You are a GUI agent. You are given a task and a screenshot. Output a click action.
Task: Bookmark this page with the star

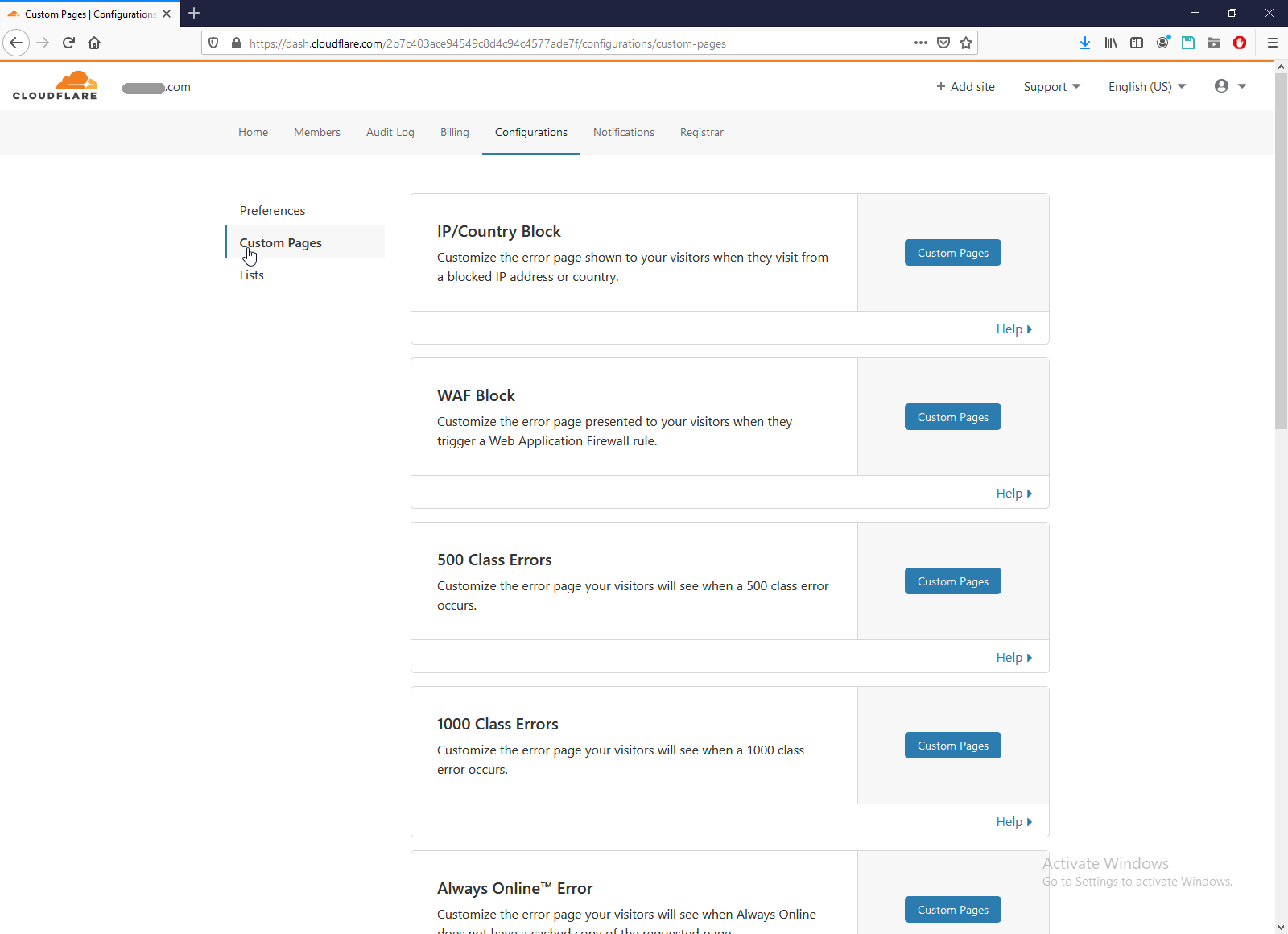point(966,43)
